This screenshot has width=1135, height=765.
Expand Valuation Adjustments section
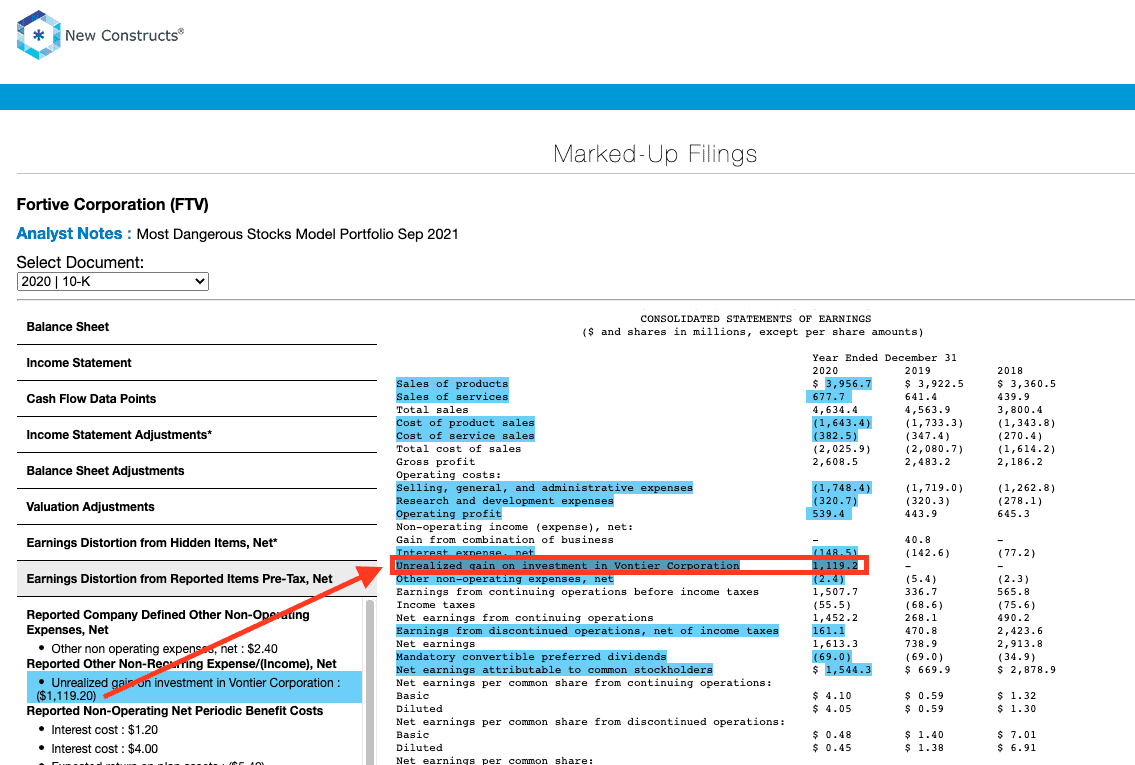click(197, 507)
